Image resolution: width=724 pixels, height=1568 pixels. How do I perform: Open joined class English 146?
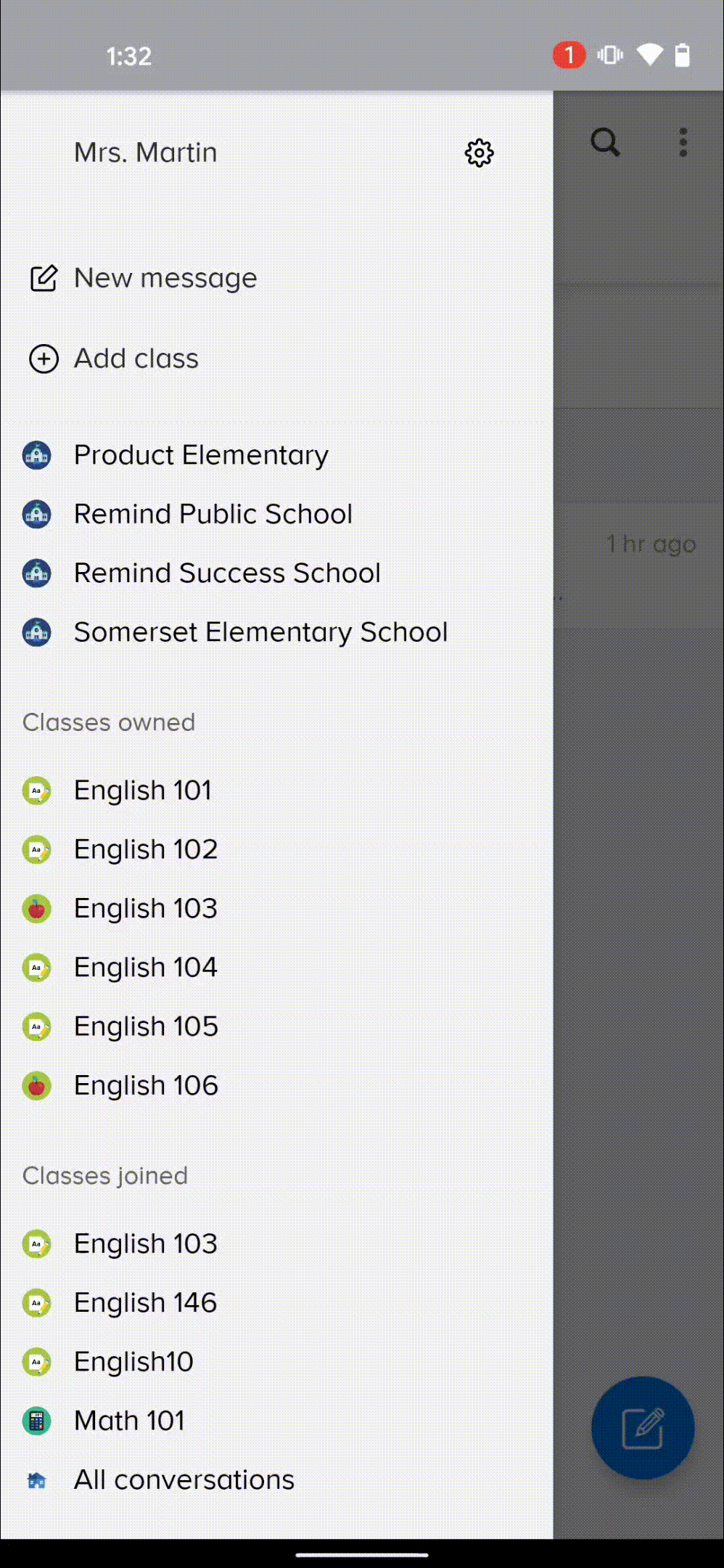coord(145,1303)
